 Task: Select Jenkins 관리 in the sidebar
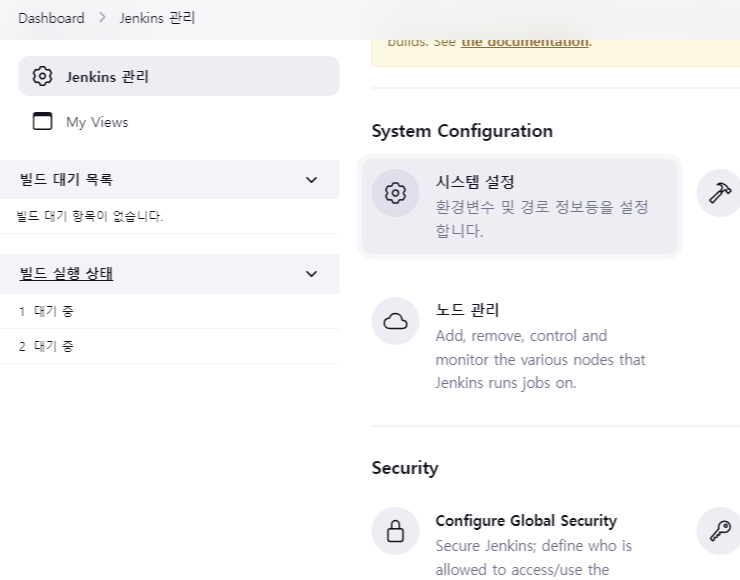179,76
